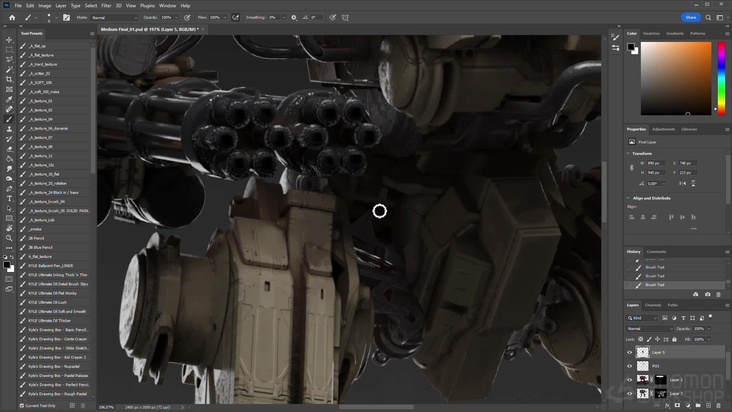Delete layer using Layers panel trash icon
Viewport: 732px width, 412px height.
(x=718, y=406)
